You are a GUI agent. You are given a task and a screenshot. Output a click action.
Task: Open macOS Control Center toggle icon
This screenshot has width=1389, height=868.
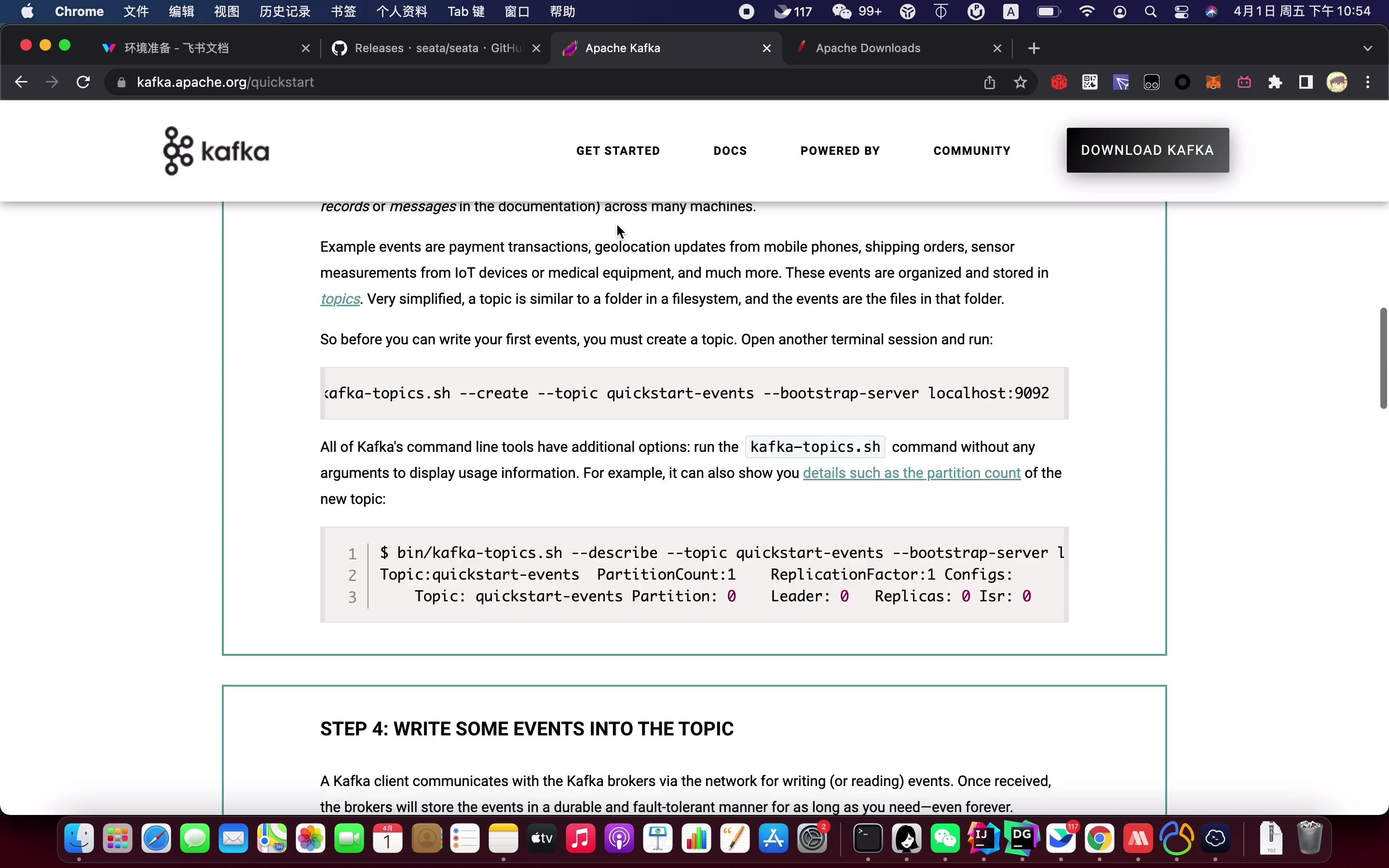(1181, 12)
